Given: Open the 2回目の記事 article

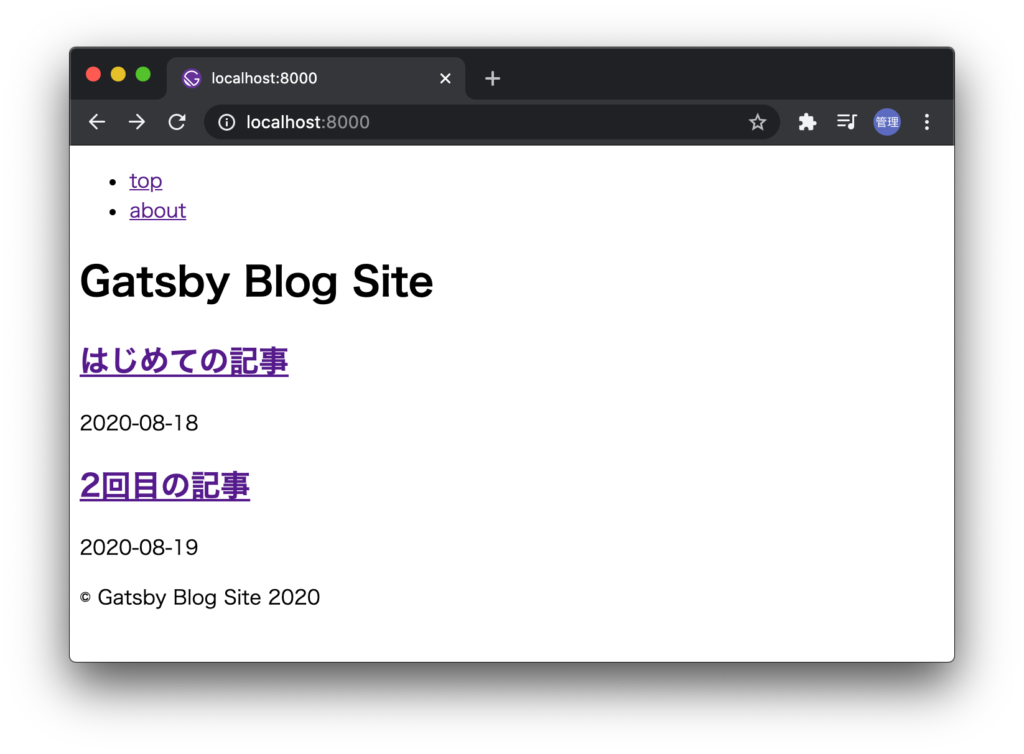Looking at the screenshot, I should click(164, 486).
